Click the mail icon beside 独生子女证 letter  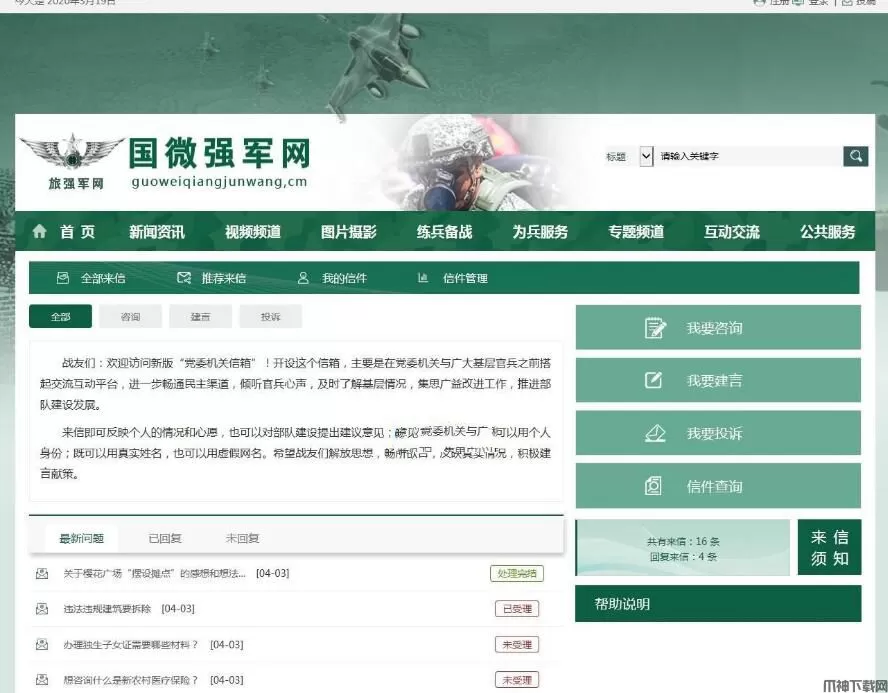[42, 644]
